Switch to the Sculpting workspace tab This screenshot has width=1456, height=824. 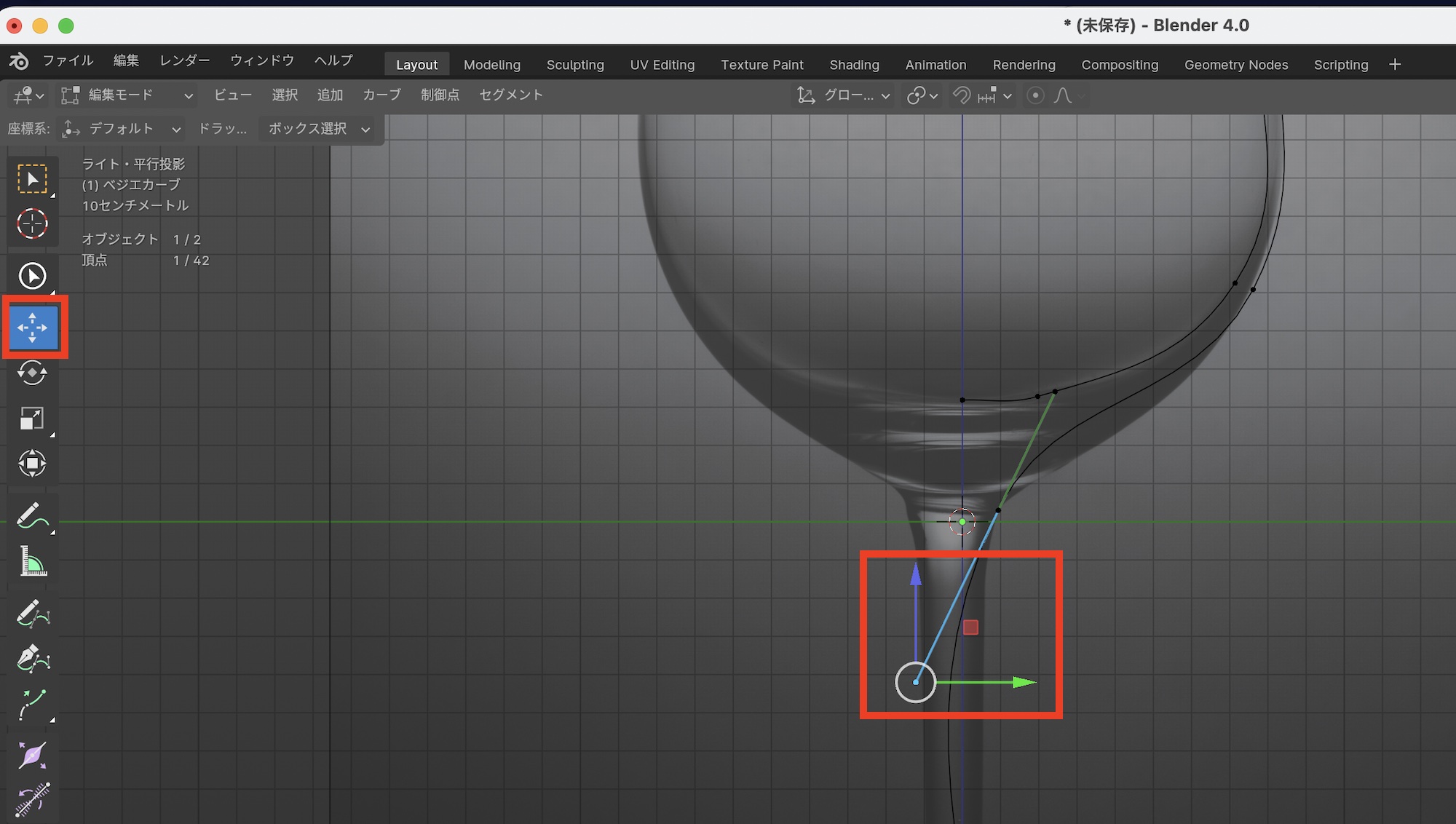click(574, 65)
